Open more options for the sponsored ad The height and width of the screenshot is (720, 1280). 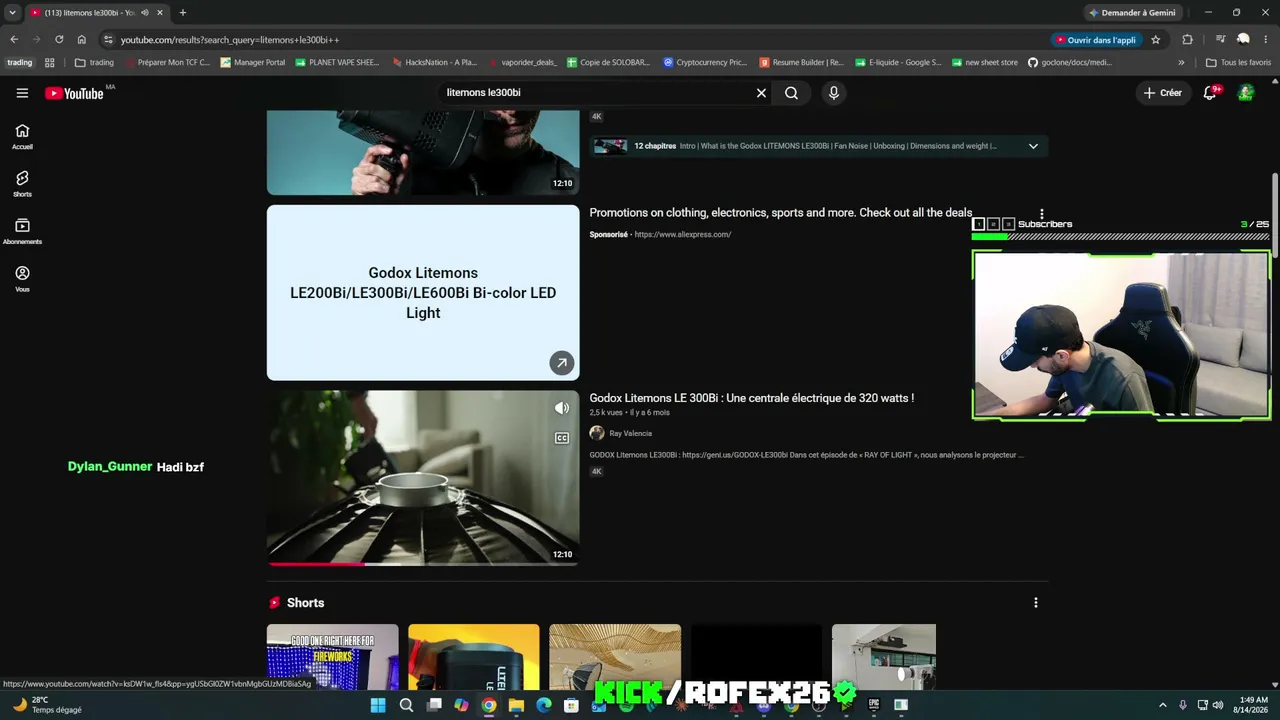[x=1041, y=214]
